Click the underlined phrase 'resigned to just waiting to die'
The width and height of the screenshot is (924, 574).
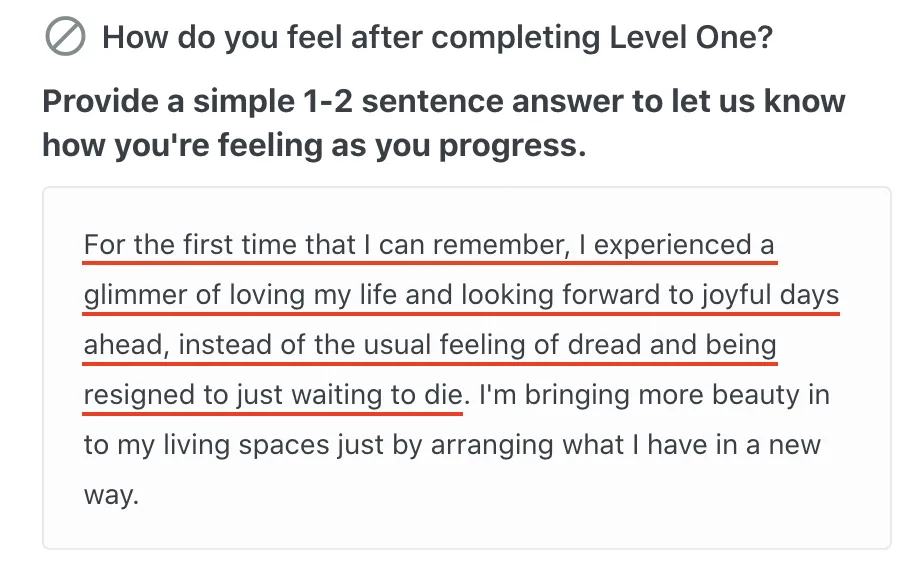point(273,395)
